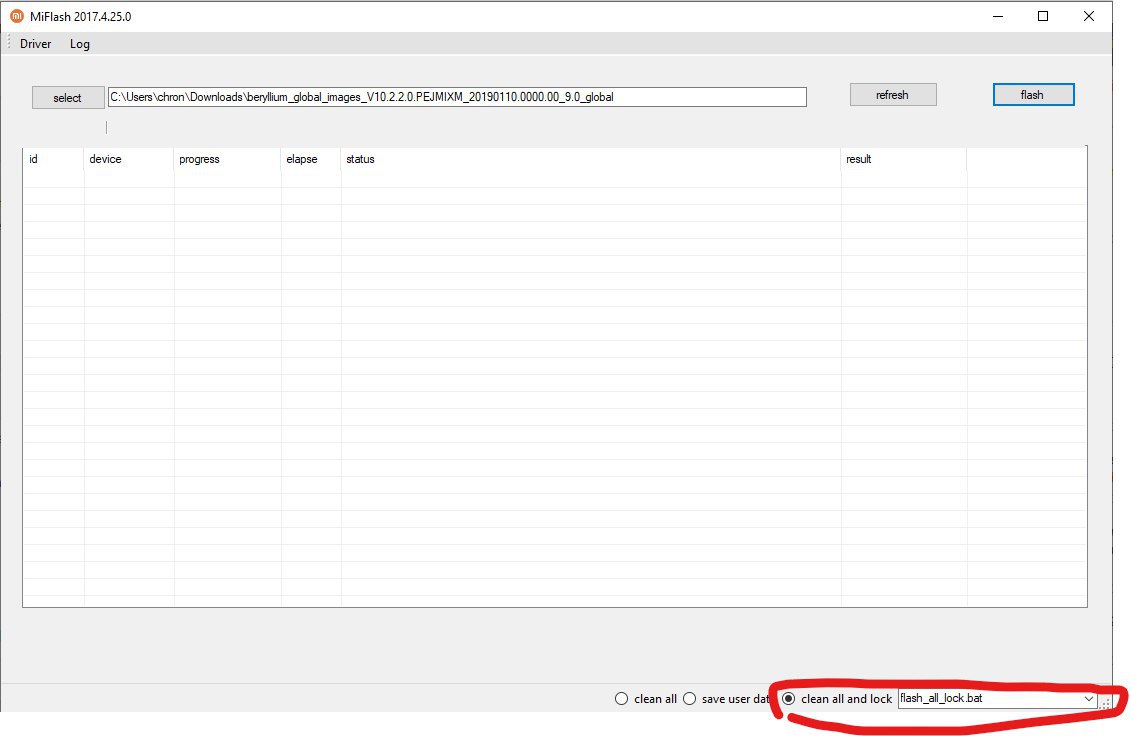Click the 'progress' column header
Image resolution: width=1131 pixels, height=736 pixels.
[x=226, y=159]
